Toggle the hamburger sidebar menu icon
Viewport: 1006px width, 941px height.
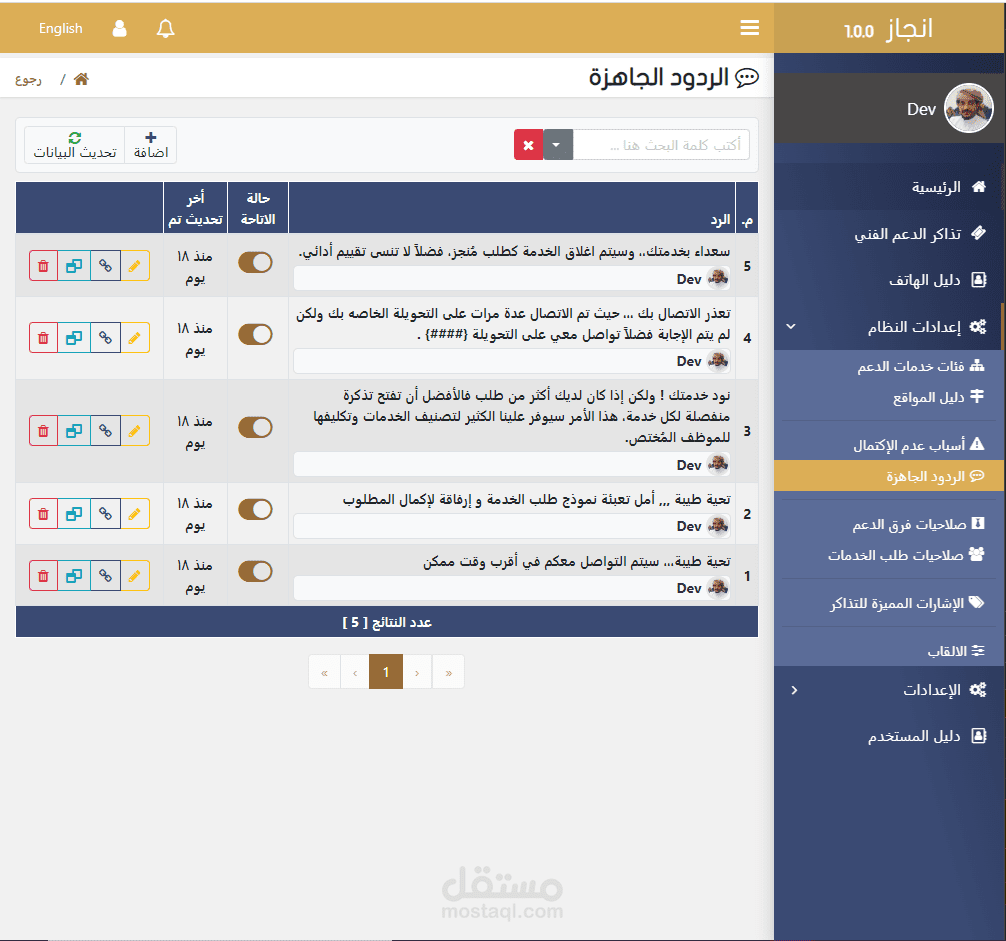(x=749, y=28)
